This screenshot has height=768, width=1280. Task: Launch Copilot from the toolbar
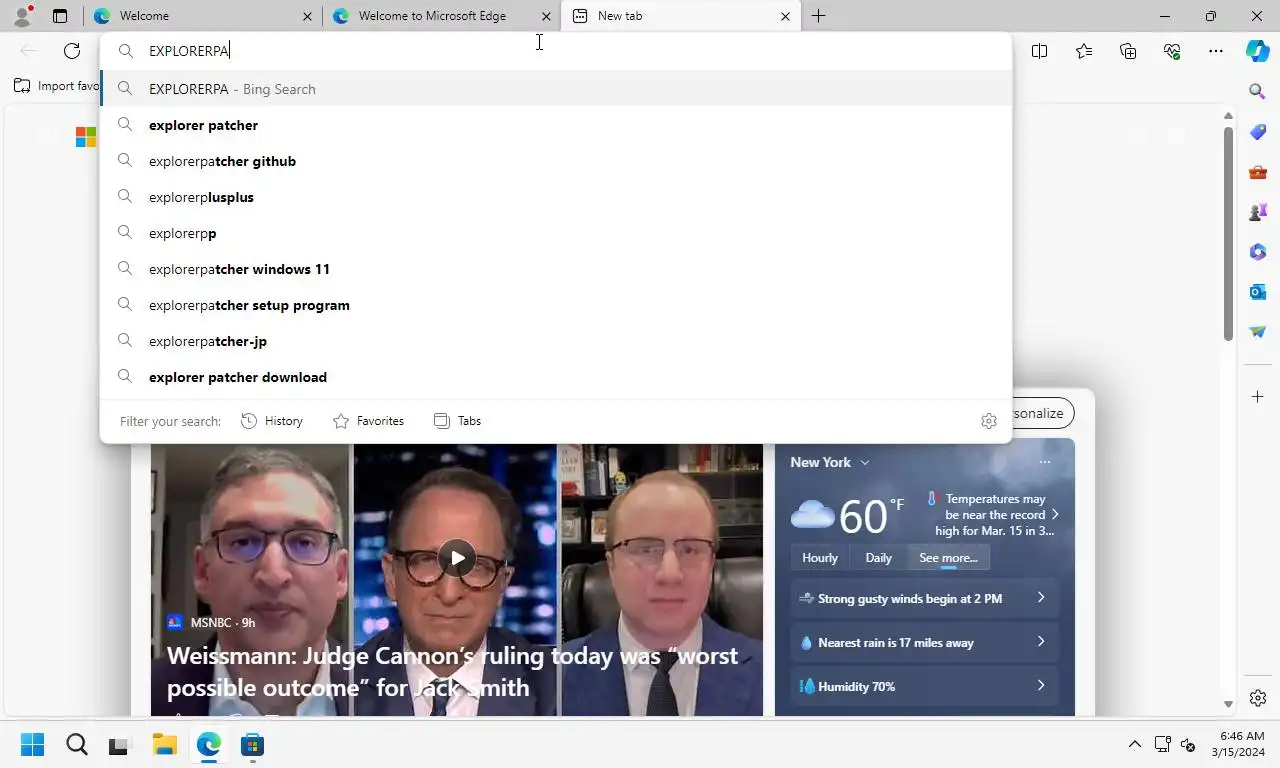(1258, 51)
